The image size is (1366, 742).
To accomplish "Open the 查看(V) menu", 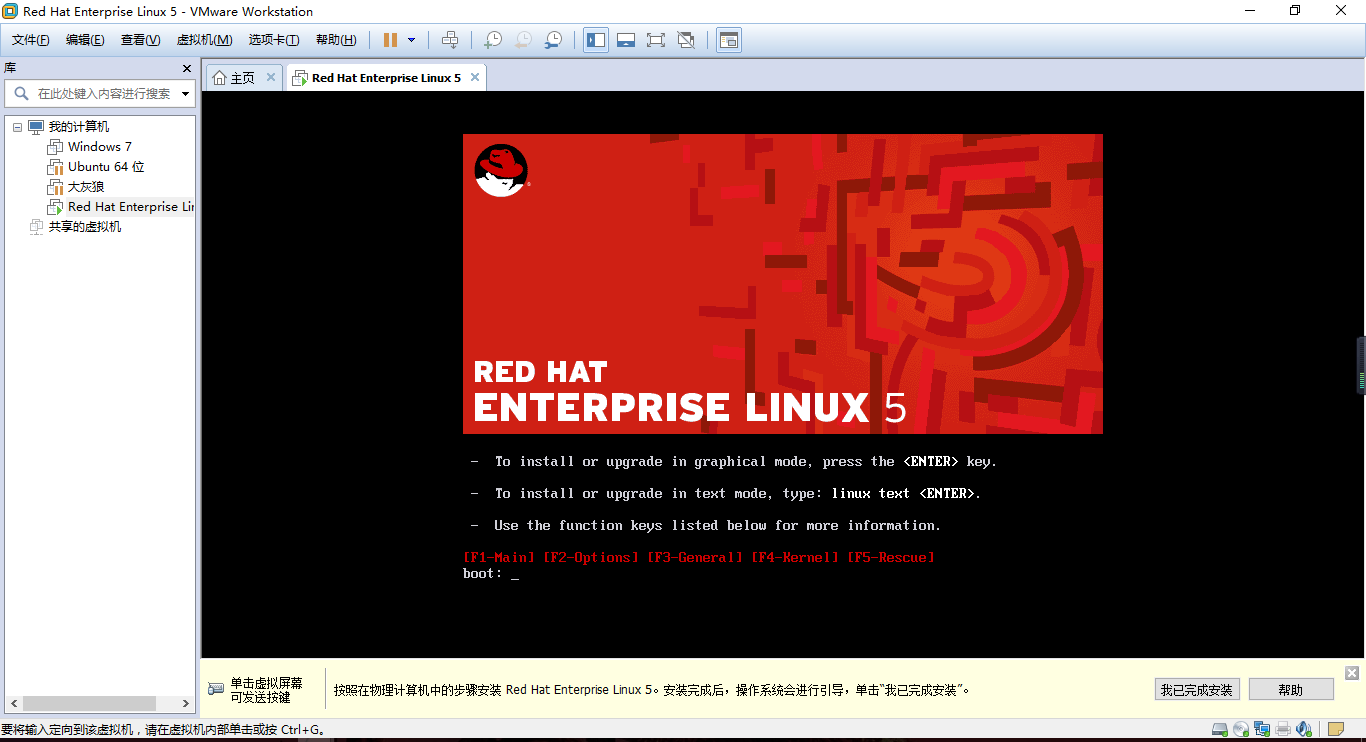I will tap(140, 40).
